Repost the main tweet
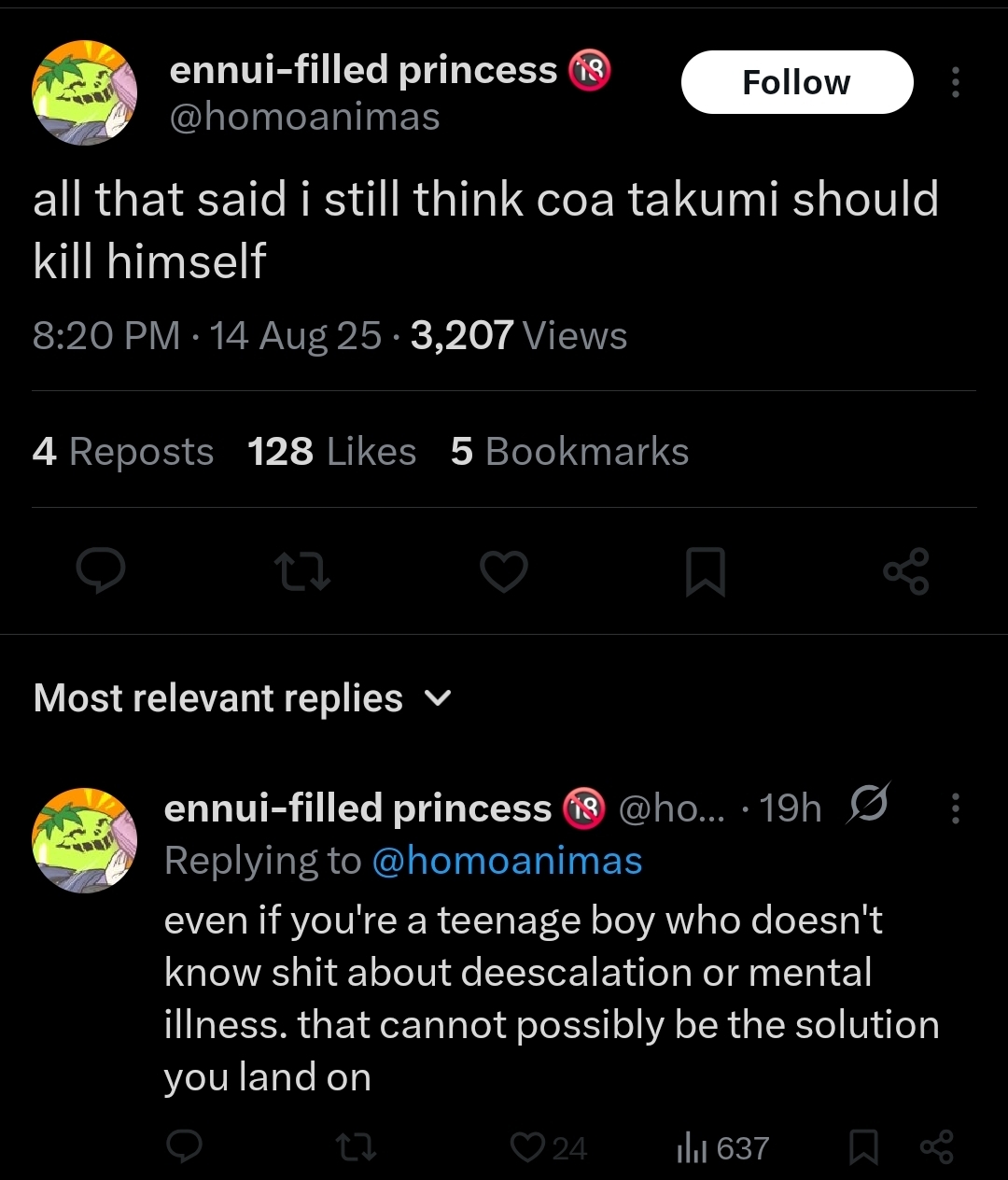Viewport: 1008px width, 1180px height. coord(304,571)
